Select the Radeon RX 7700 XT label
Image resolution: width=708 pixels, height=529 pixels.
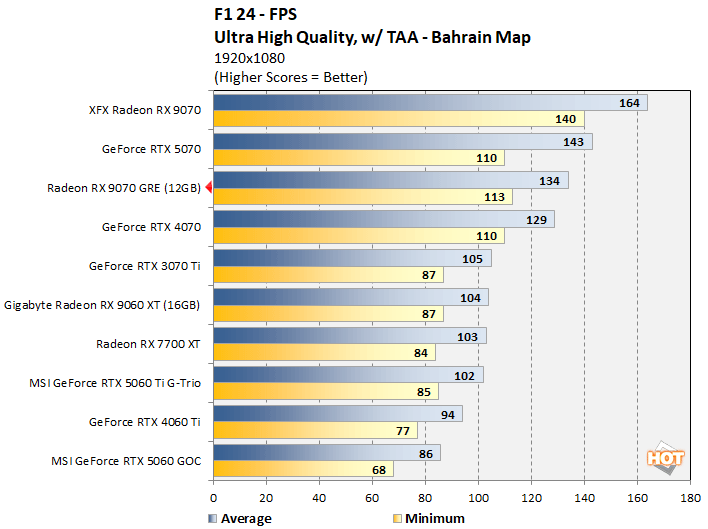coord(148,344)
